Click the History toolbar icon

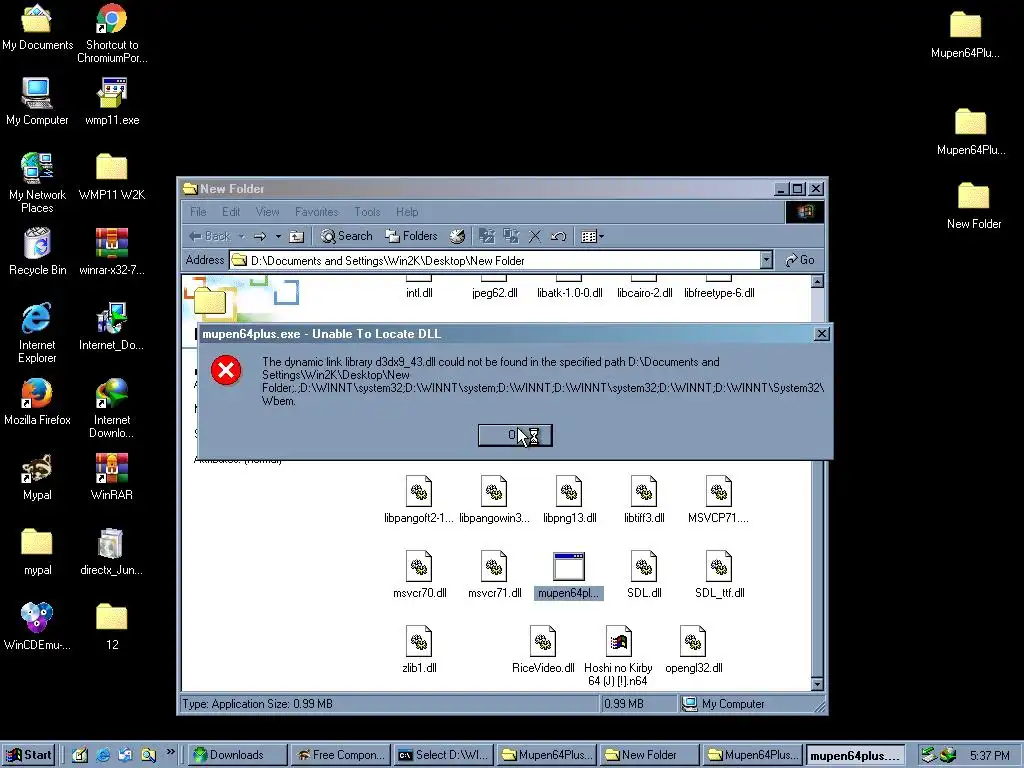pos(457,236)
